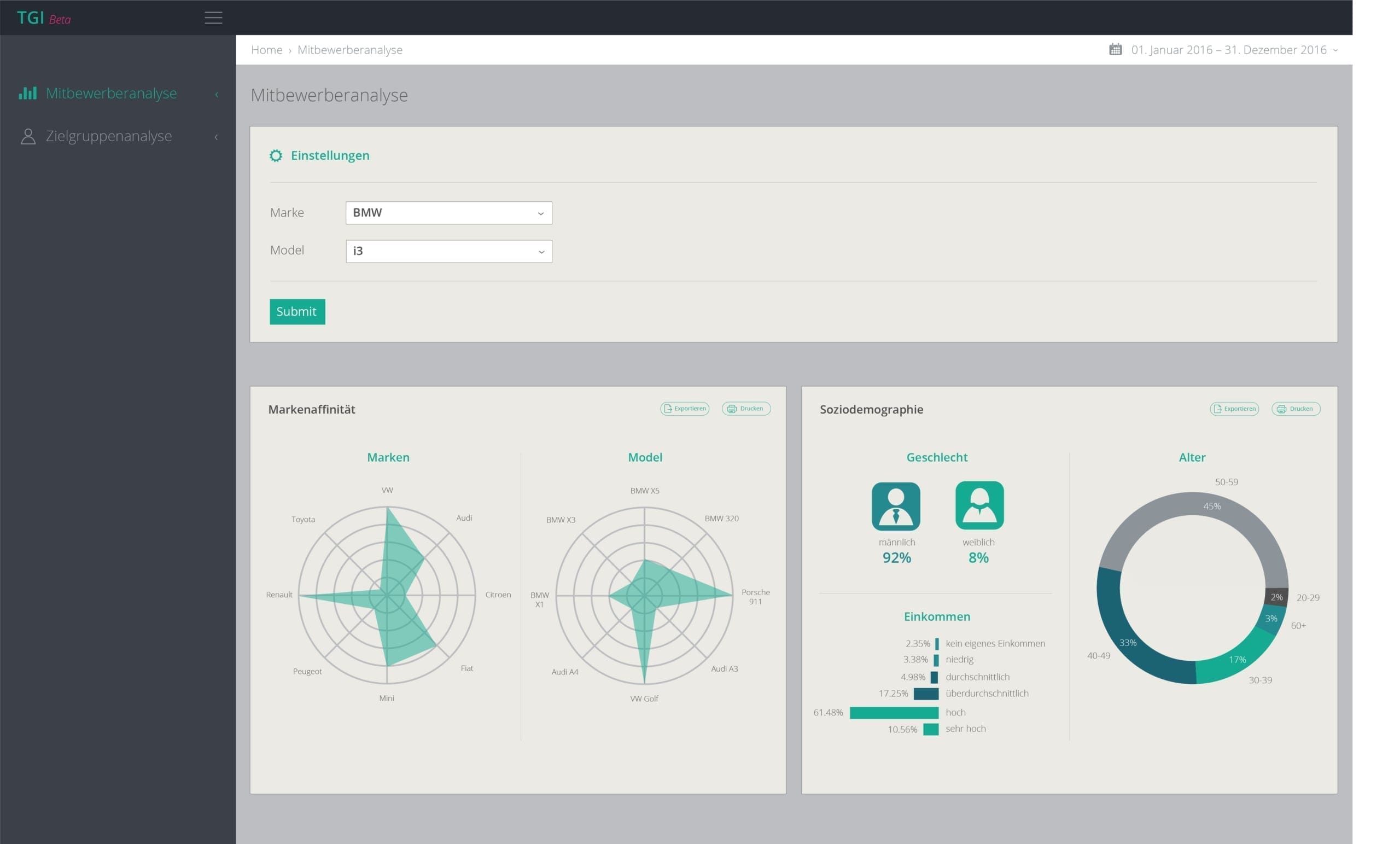Click the Alter heading

tap(1192, 457)
